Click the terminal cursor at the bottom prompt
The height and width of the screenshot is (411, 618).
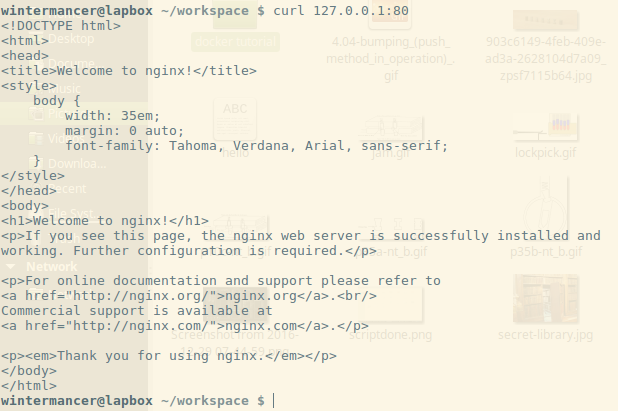tap(274, 401)
